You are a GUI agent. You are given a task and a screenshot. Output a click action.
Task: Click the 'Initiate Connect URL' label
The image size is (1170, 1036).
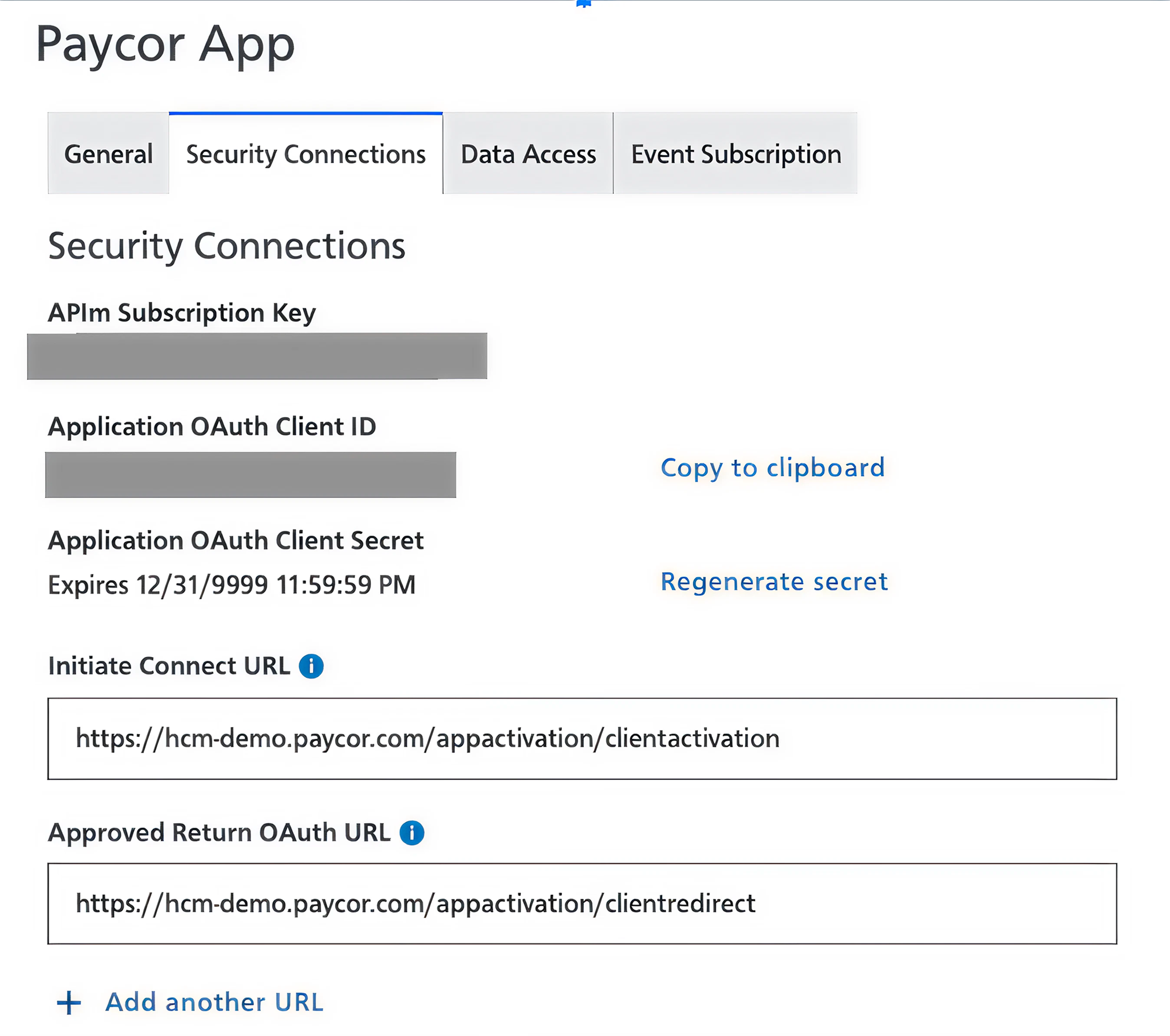[x=169, y=666]
